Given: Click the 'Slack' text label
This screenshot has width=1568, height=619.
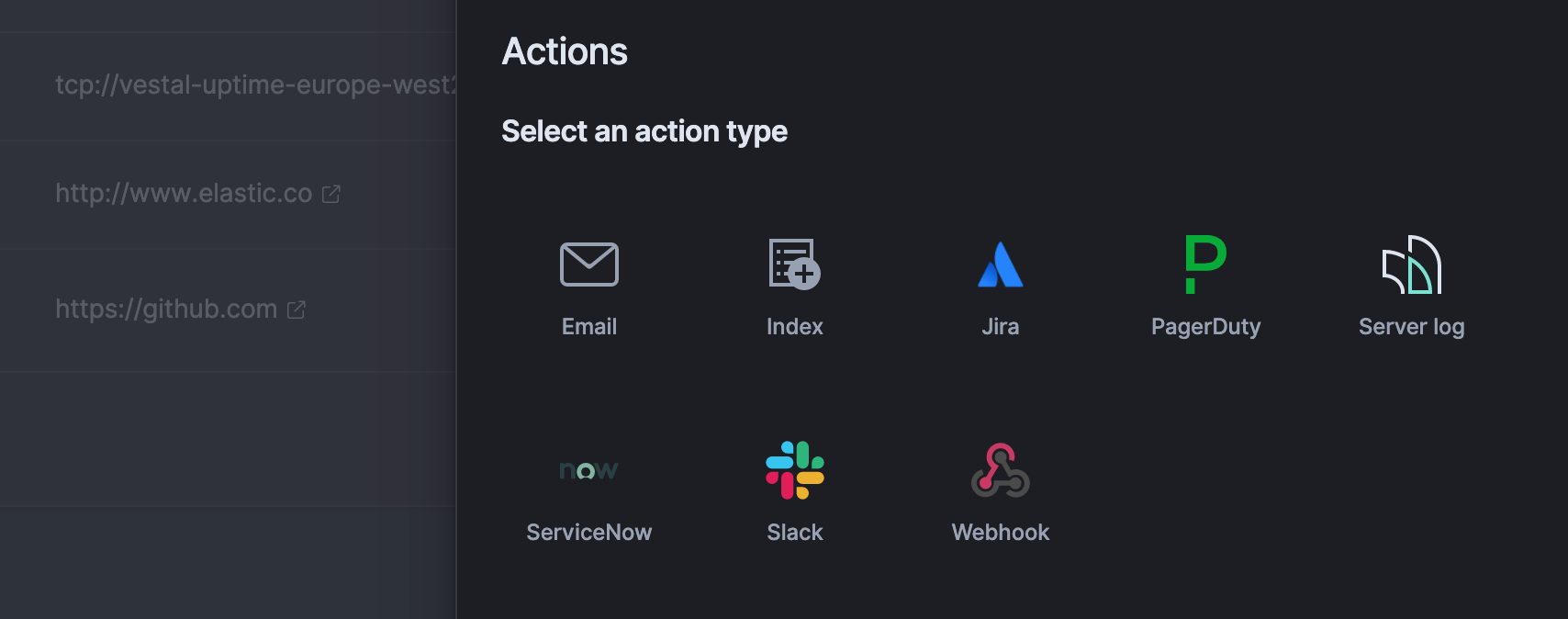Looking at the screenshot, I should pyautogui.click(x=794, y=532).
